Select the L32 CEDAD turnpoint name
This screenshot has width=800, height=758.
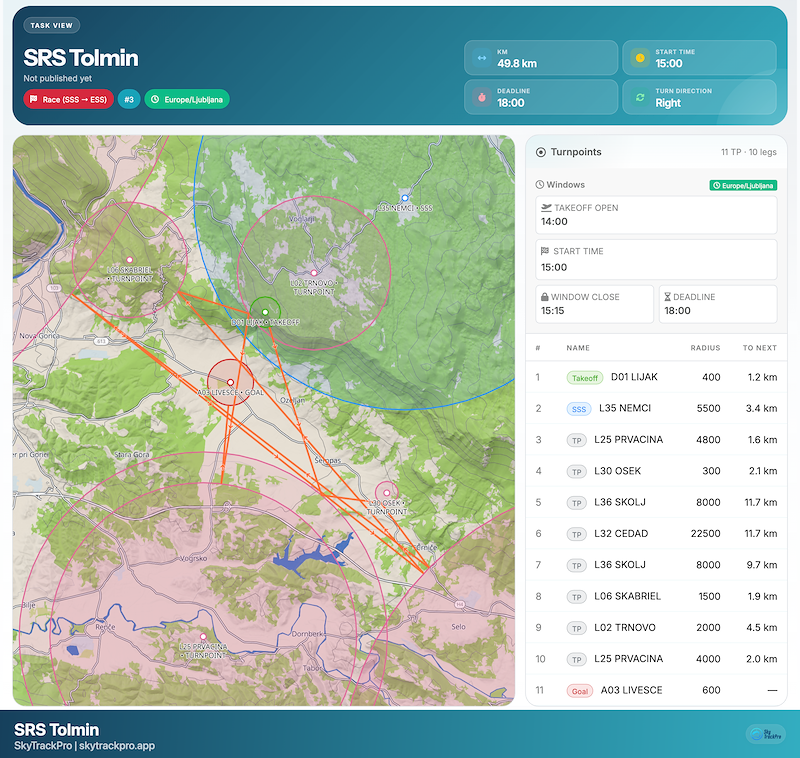click(621, 534)
